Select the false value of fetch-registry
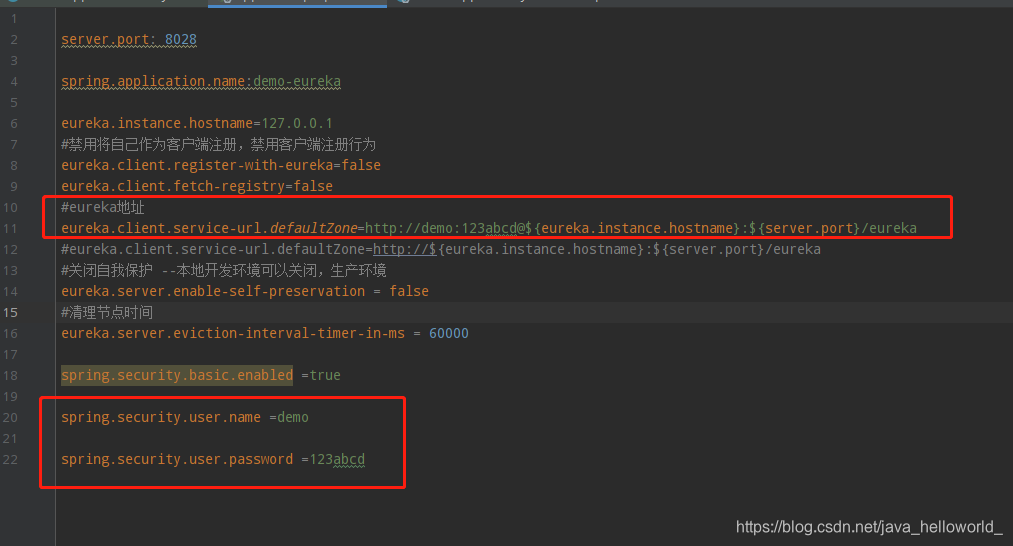Viewport: 1013px width, 546px height. (313, 186)
